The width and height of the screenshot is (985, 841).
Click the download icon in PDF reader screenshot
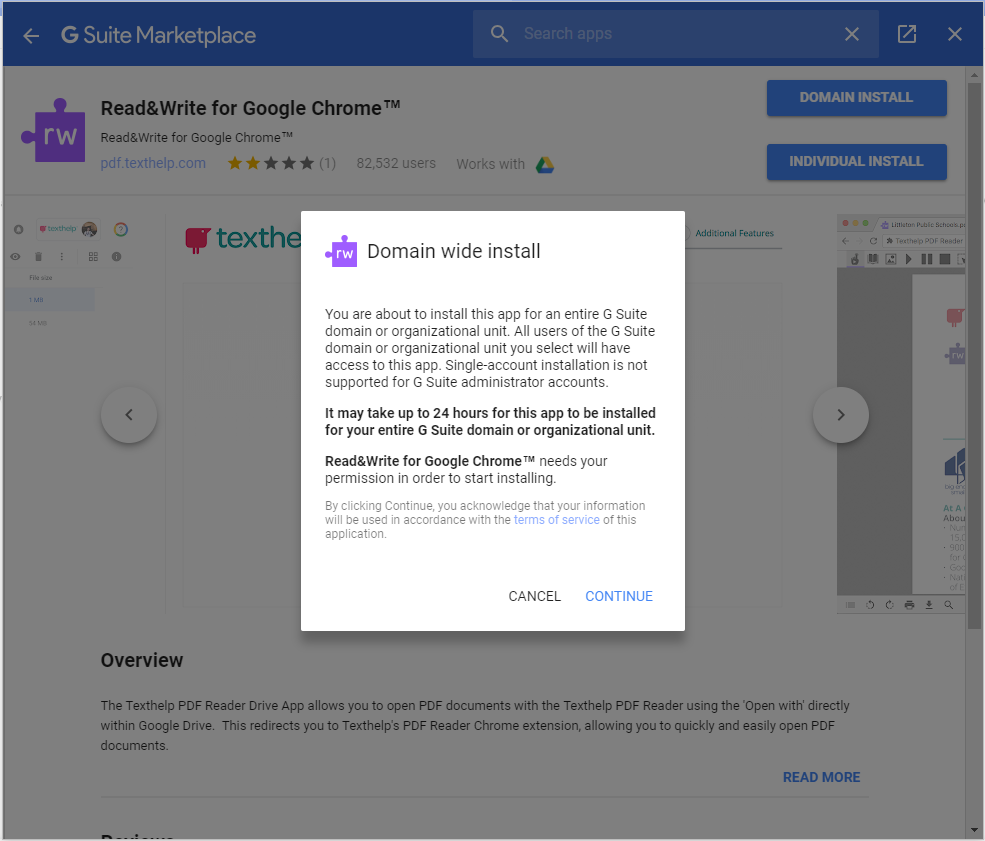(x=928, y=605)
